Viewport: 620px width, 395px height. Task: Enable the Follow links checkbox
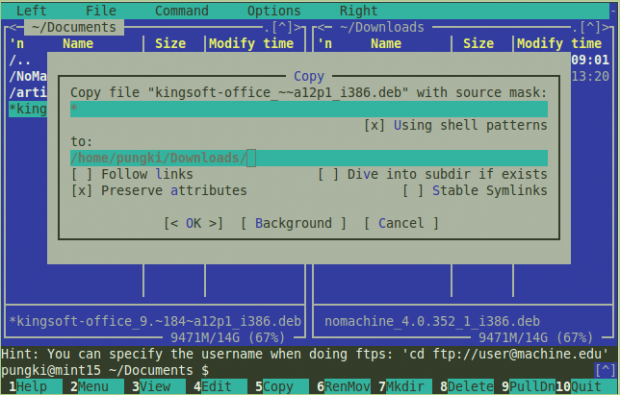point(132,174)
